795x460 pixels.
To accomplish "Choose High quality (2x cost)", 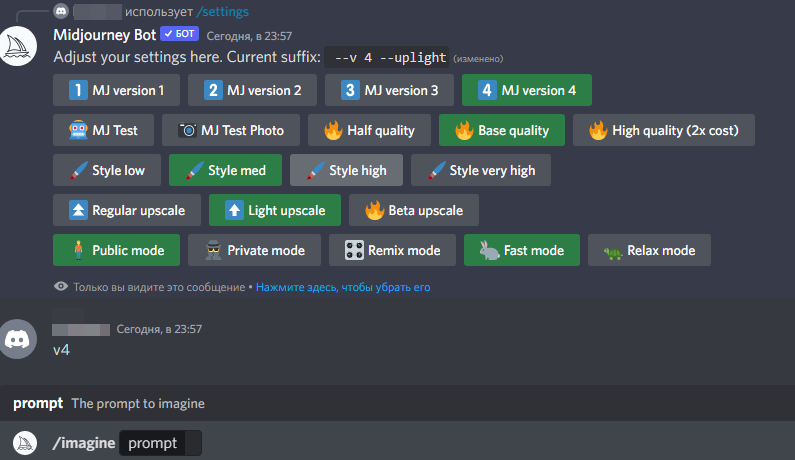I will pyautogui.click(x=664, y=130).
